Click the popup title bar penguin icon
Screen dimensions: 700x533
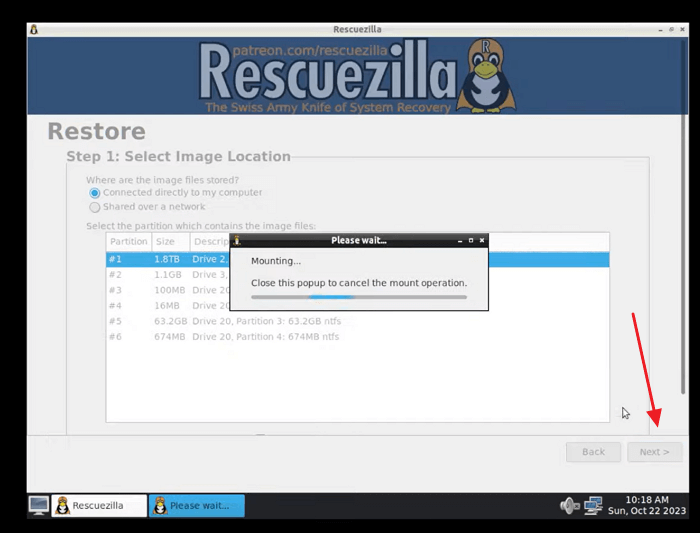tap(237, 240)
